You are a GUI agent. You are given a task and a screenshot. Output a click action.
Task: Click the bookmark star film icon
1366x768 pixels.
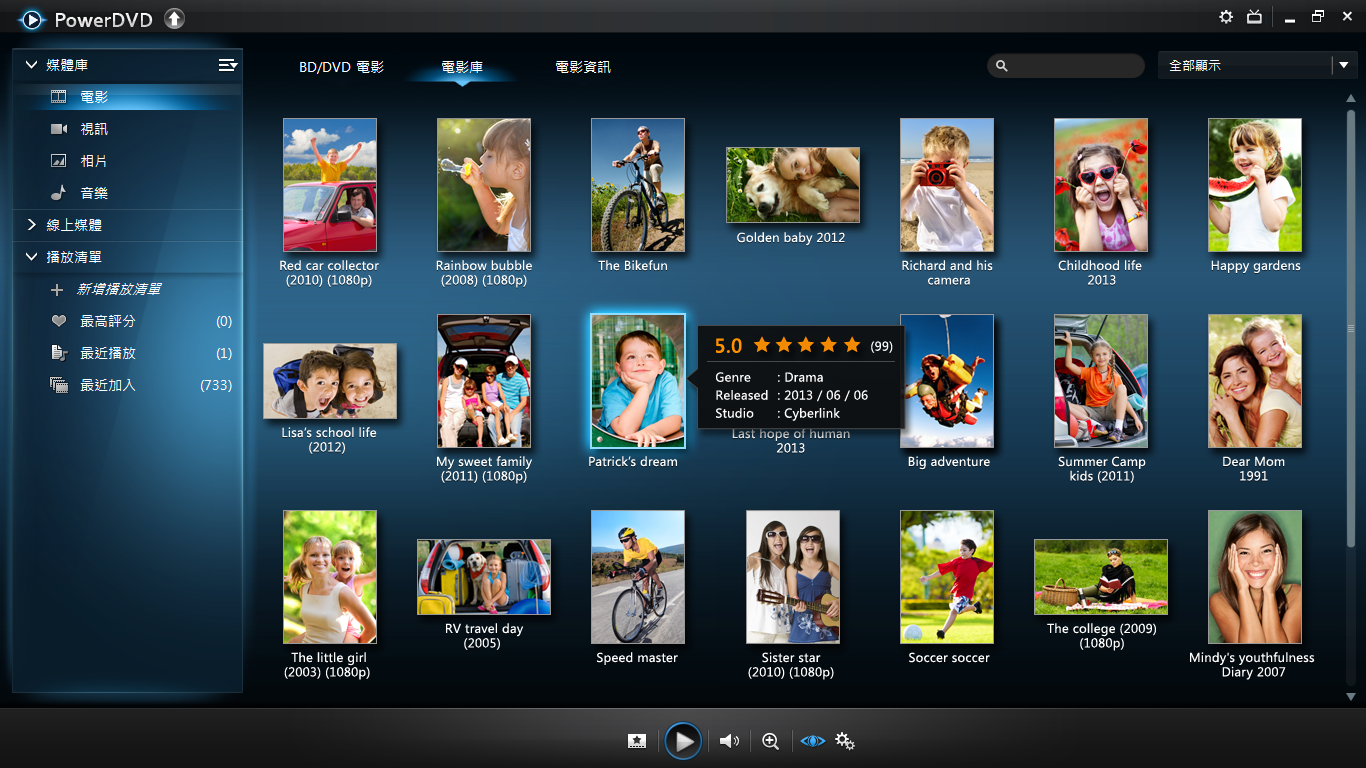(637, 741)
